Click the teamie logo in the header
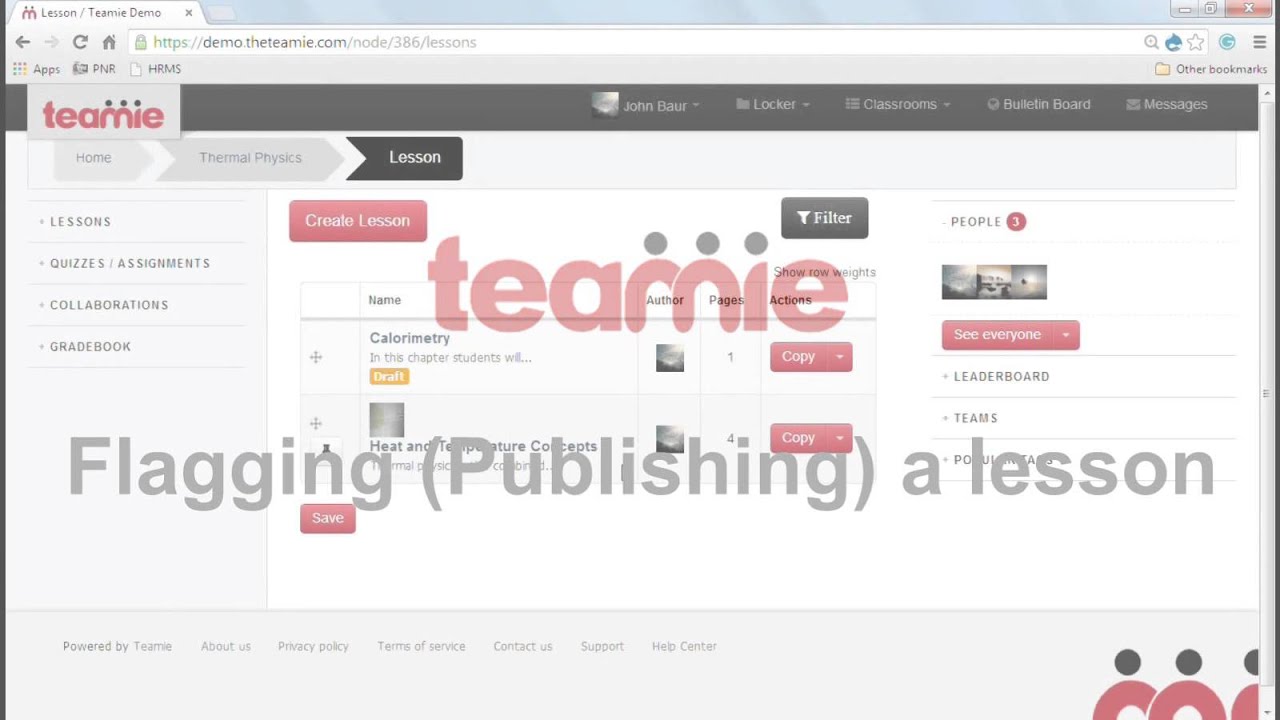 pyautogui.click(x=103, y=113)
